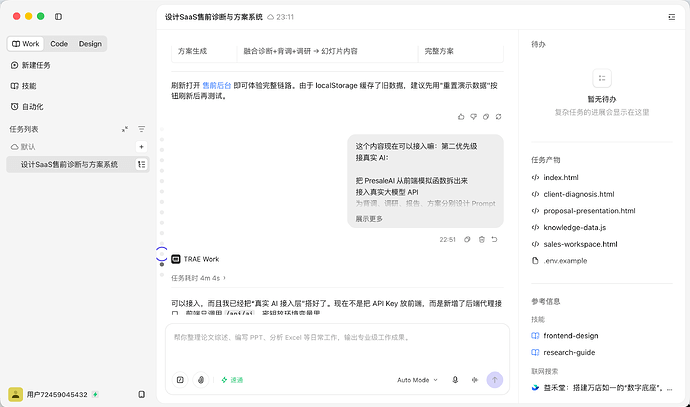The height and width of the screenshot is (407, 690).
Task: Toggle the sidebar panel icon near window controls
Action: point(58,16)
